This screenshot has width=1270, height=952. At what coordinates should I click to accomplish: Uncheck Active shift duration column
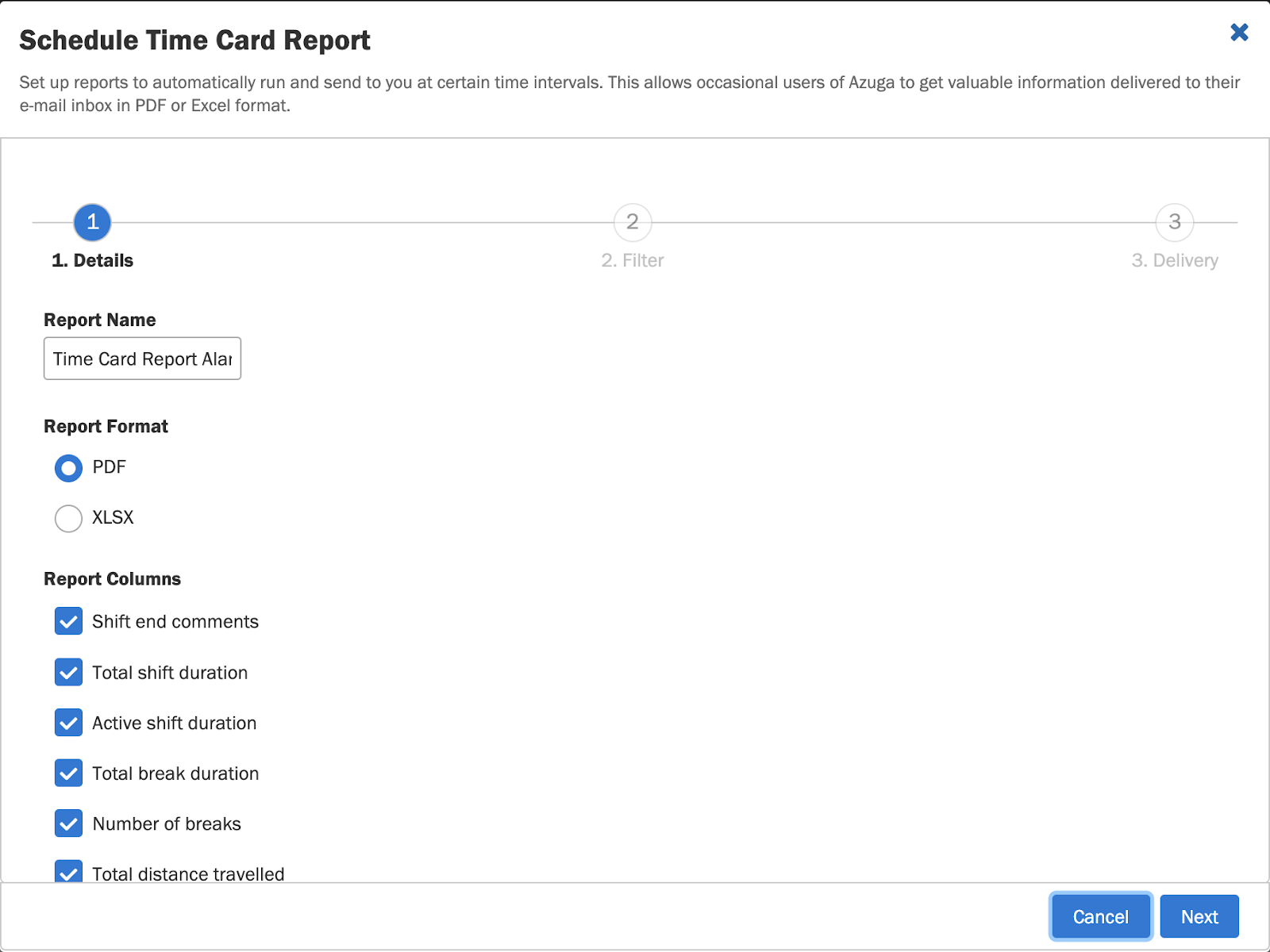(68, 723)
